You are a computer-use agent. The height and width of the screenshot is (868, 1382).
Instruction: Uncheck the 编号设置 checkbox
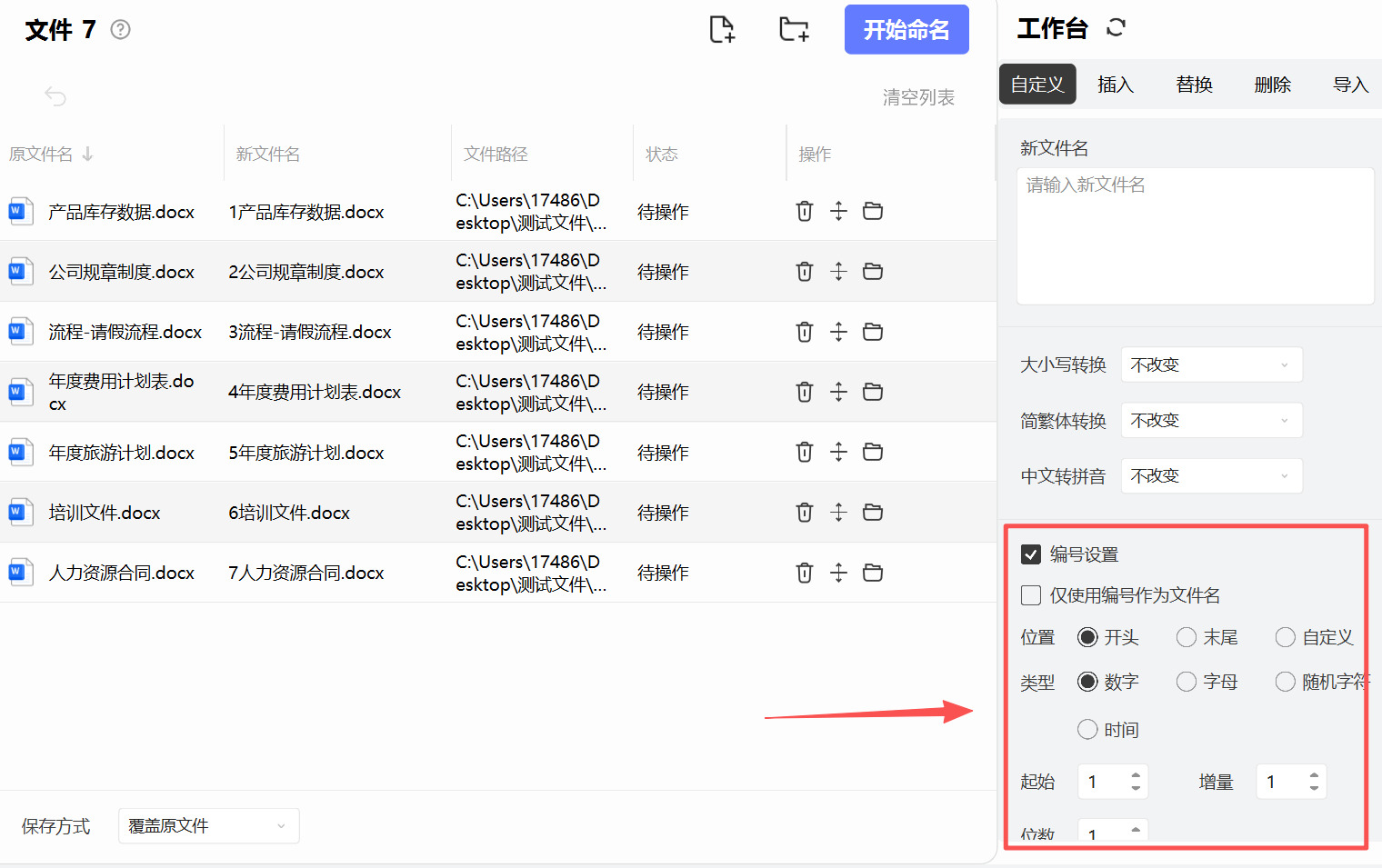[1031, 554]
